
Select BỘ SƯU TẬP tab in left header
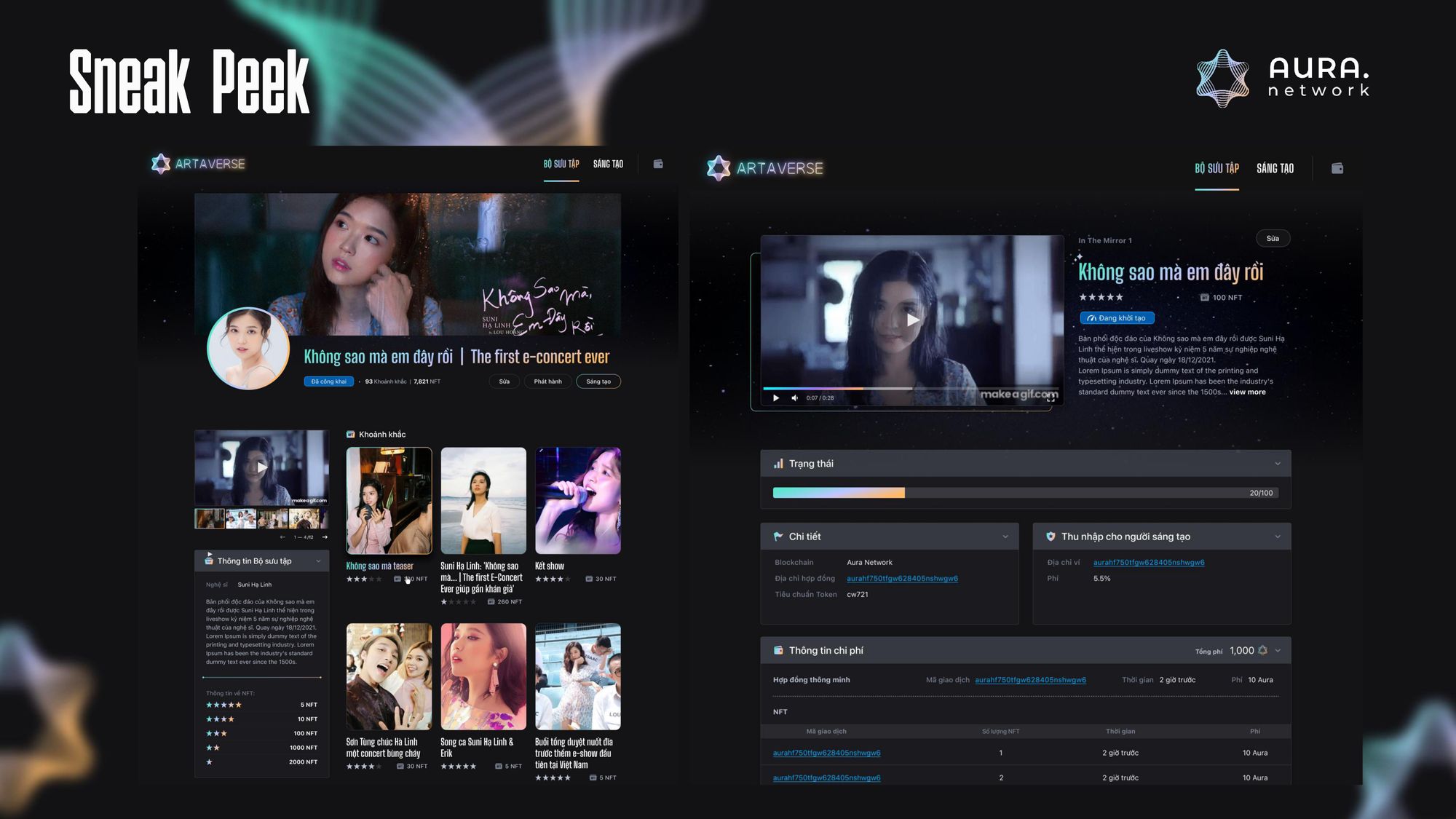pos(561,164)
